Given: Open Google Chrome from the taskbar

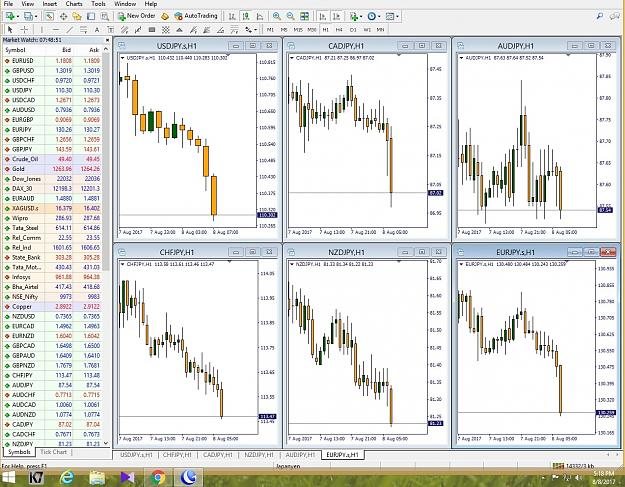Looking at the screenshot, I should 158,477.
